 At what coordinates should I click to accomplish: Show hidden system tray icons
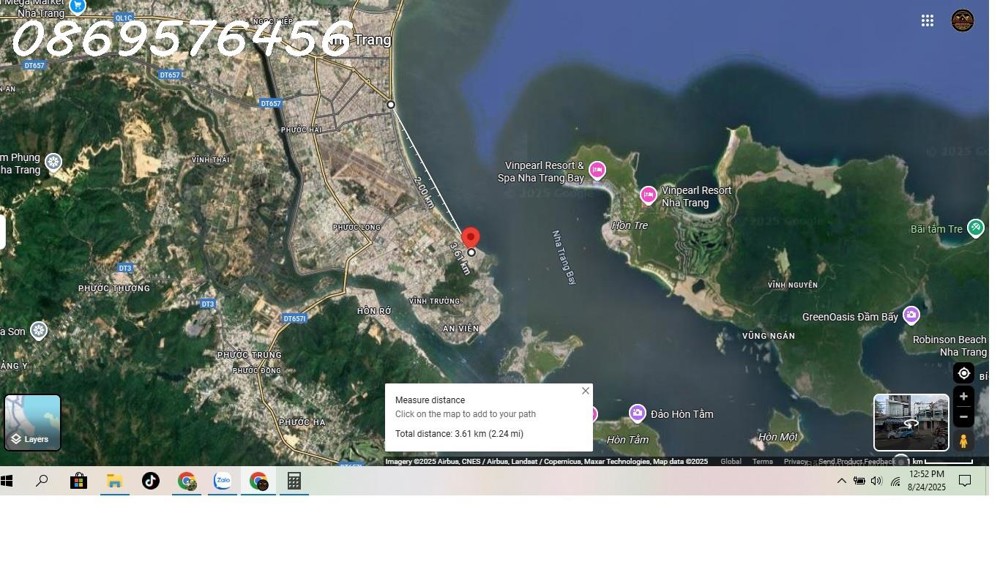(x=842, y=481)
